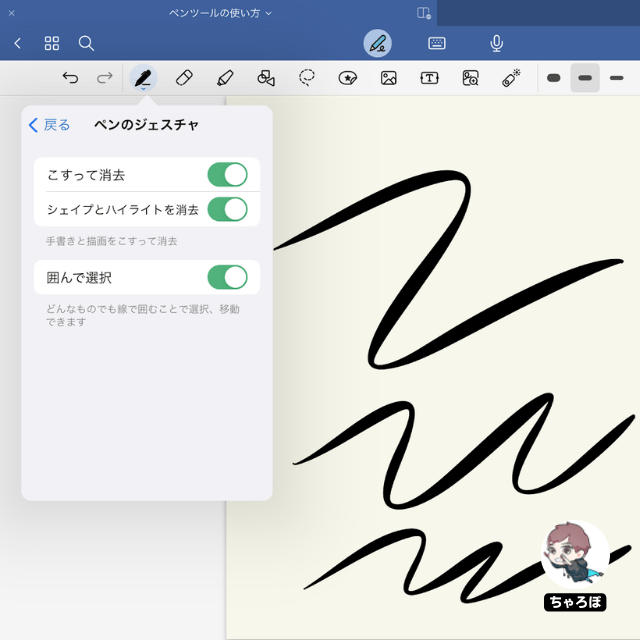Start audio recording with microphone icon
This screenshot has height=640, width=640.
pos(496,43)
